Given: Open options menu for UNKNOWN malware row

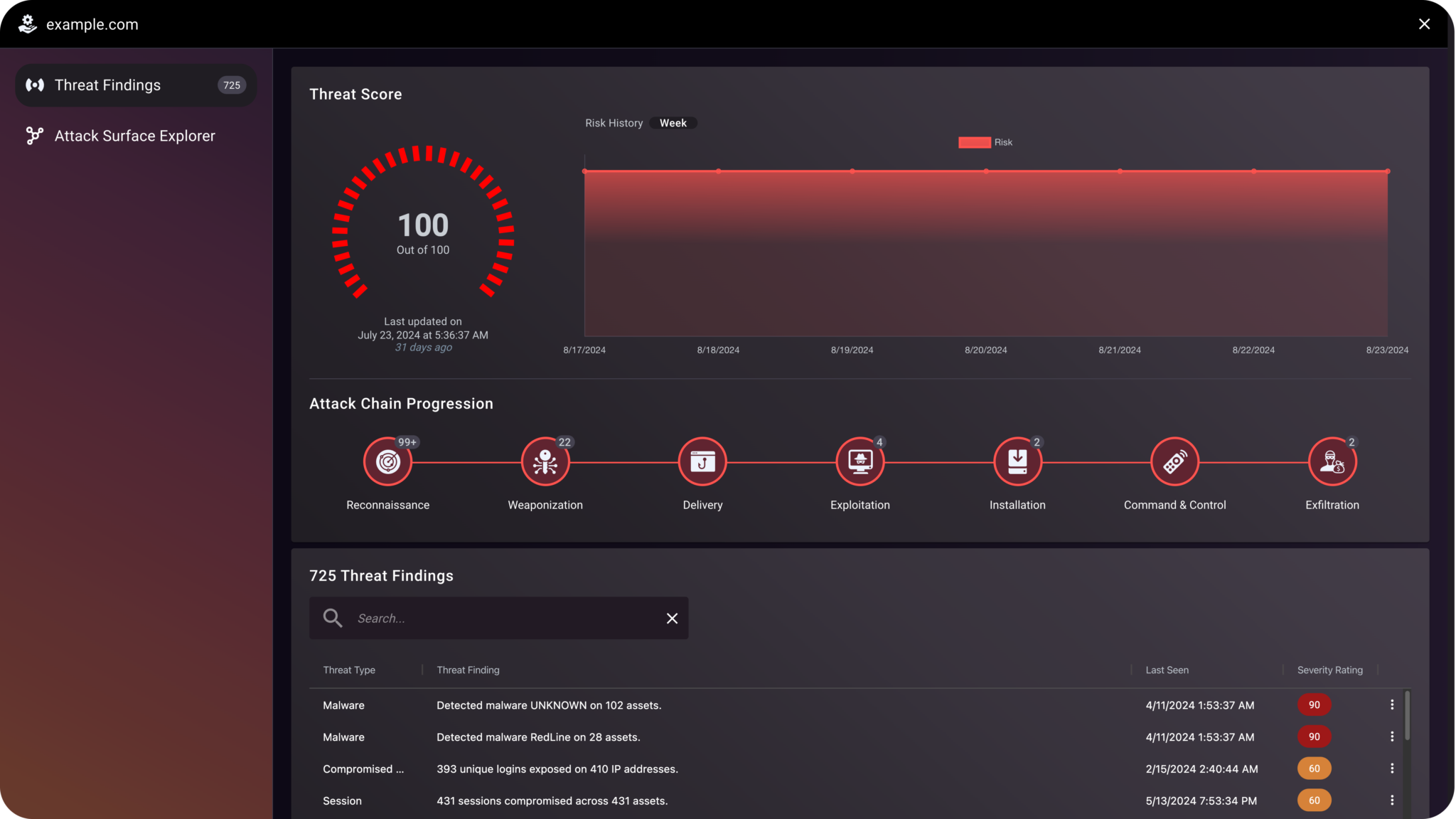Looking at the screenshot, I should (1392, 705).
